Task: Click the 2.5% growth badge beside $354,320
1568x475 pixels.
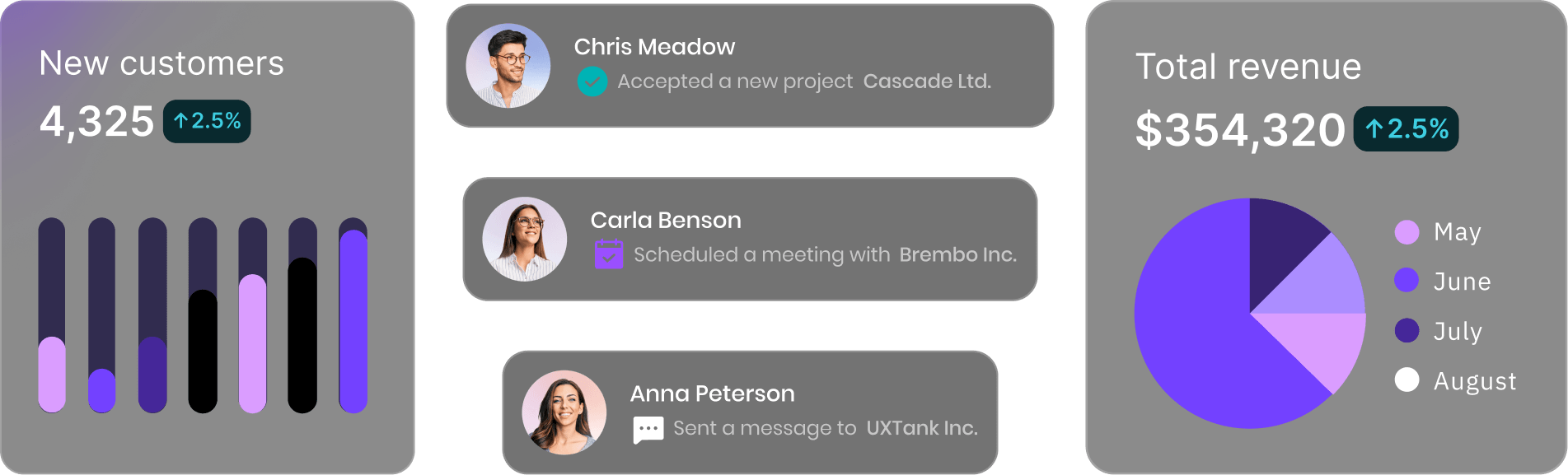Action: 1406,129
